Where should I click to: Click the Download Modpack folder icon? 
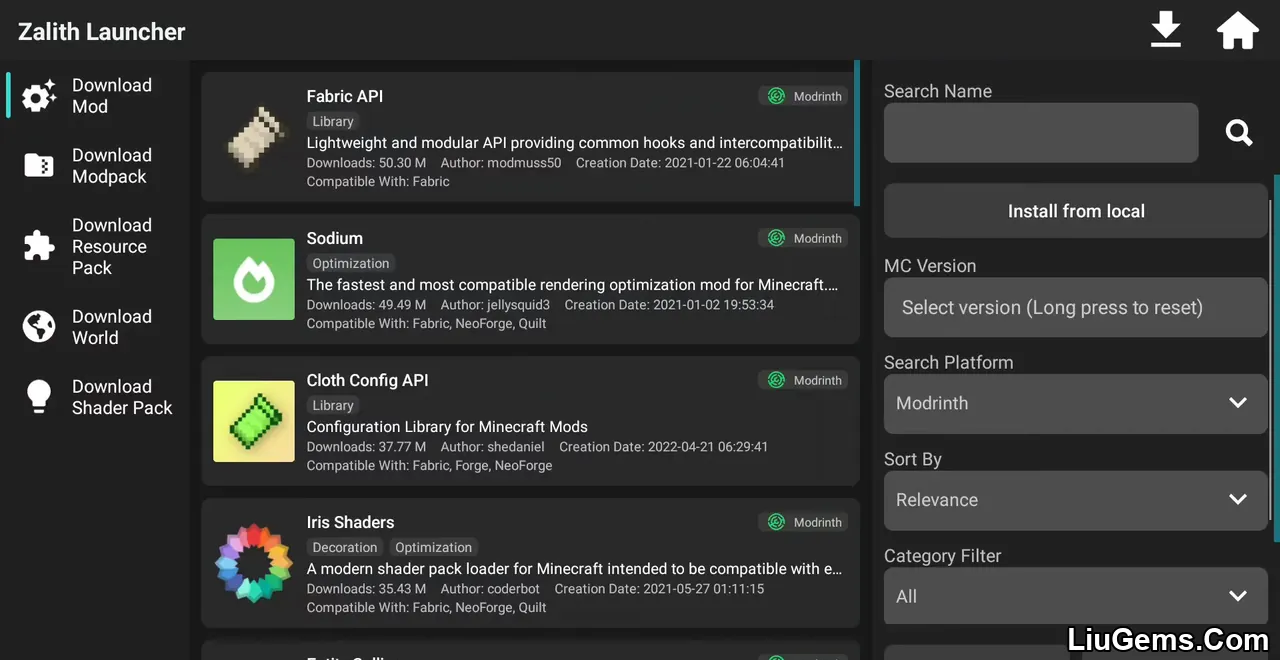pyautogui.click(x=39, y=166)
